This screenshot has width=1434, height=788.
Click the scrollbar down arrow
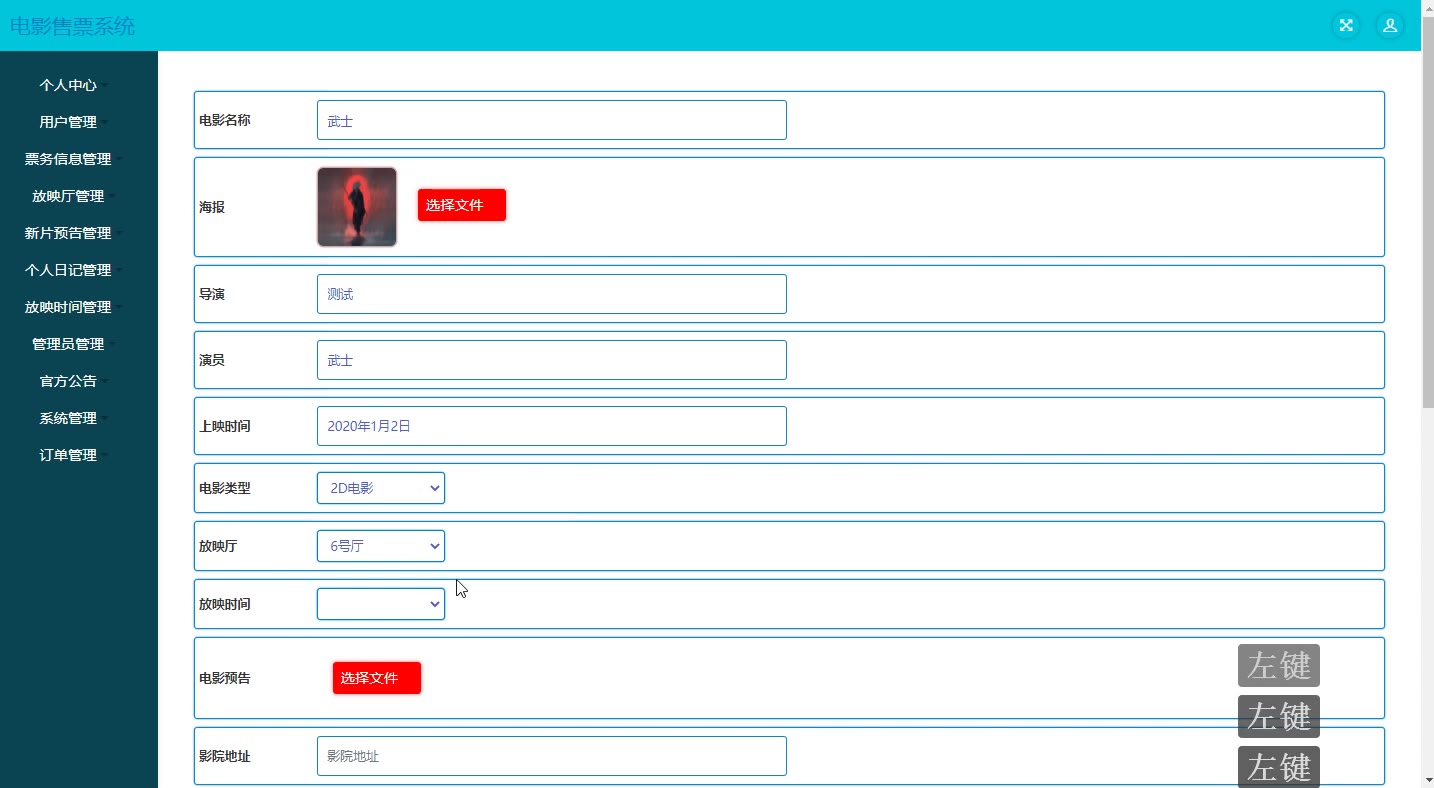pyautogui.click(x=1427, y=779)
